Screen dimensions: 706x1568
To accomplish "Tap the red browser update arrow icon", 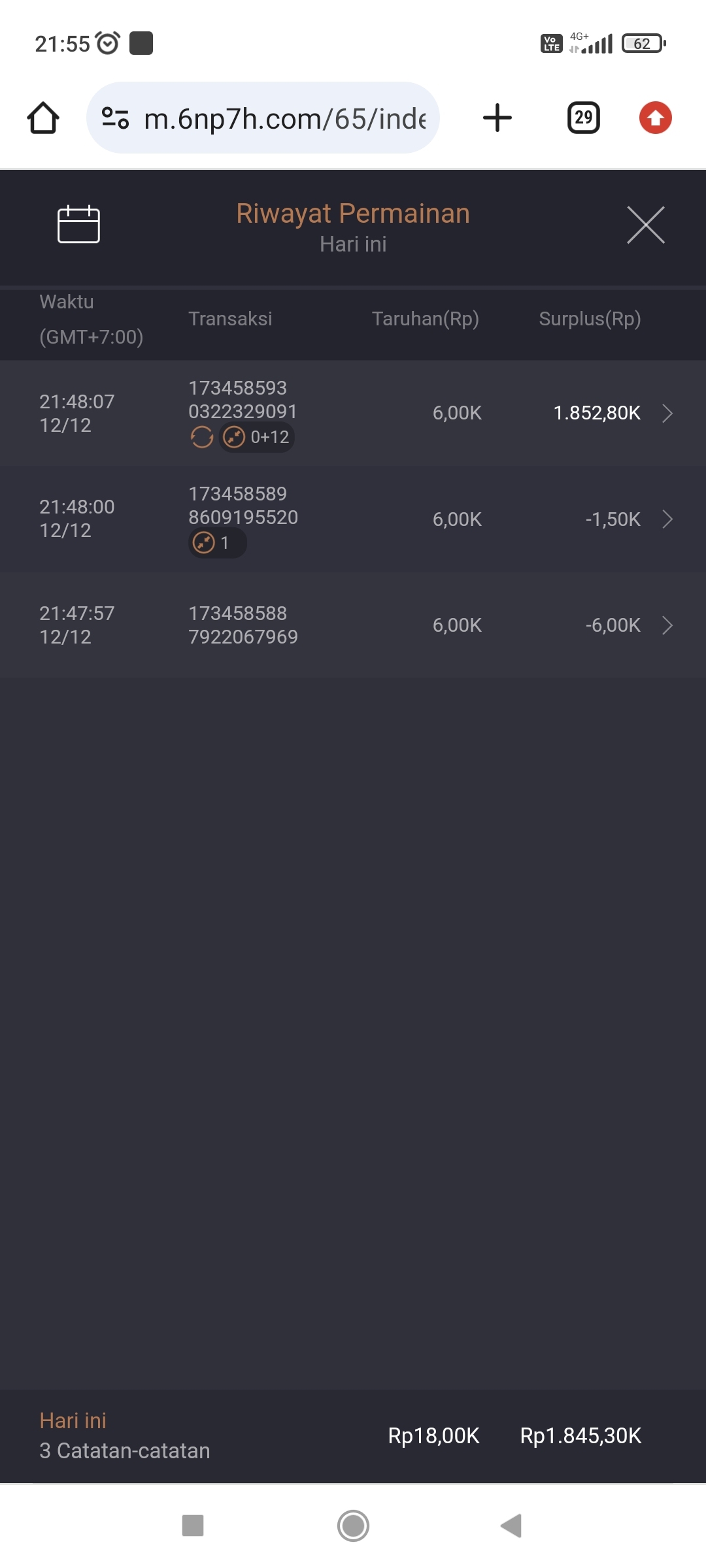I will point(655,118).
